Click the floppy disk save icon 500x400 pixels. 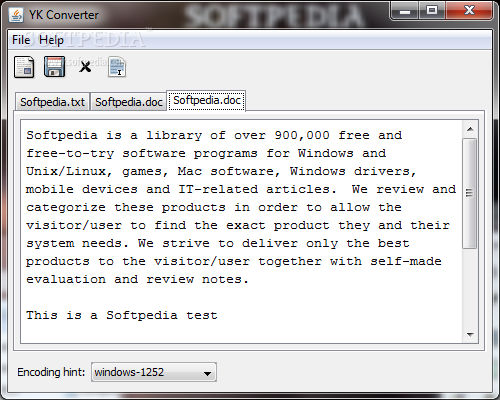click(54, 67)
